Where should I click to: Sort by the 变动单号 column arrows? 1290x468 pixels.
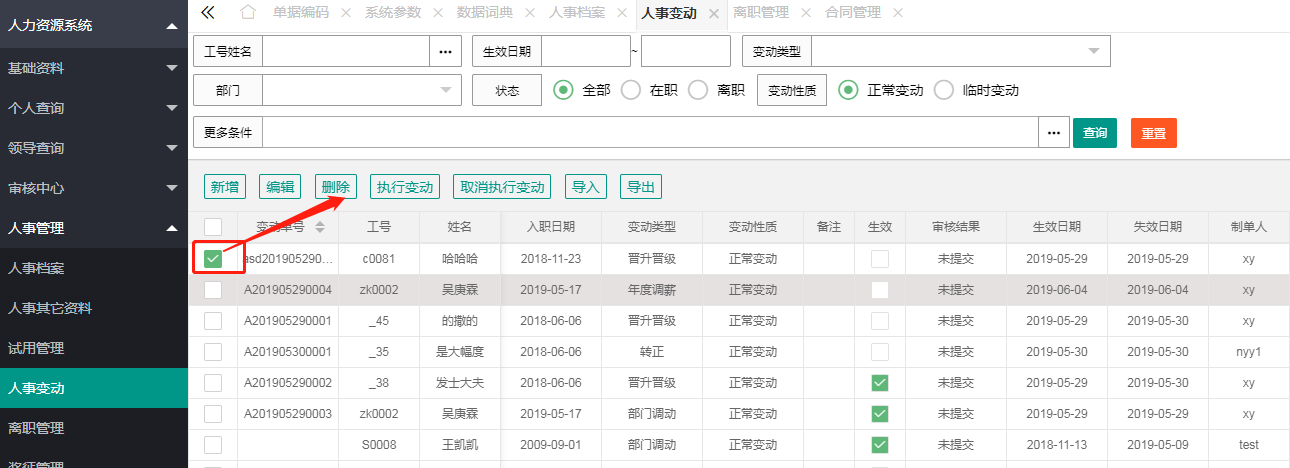tap(320, 227)
